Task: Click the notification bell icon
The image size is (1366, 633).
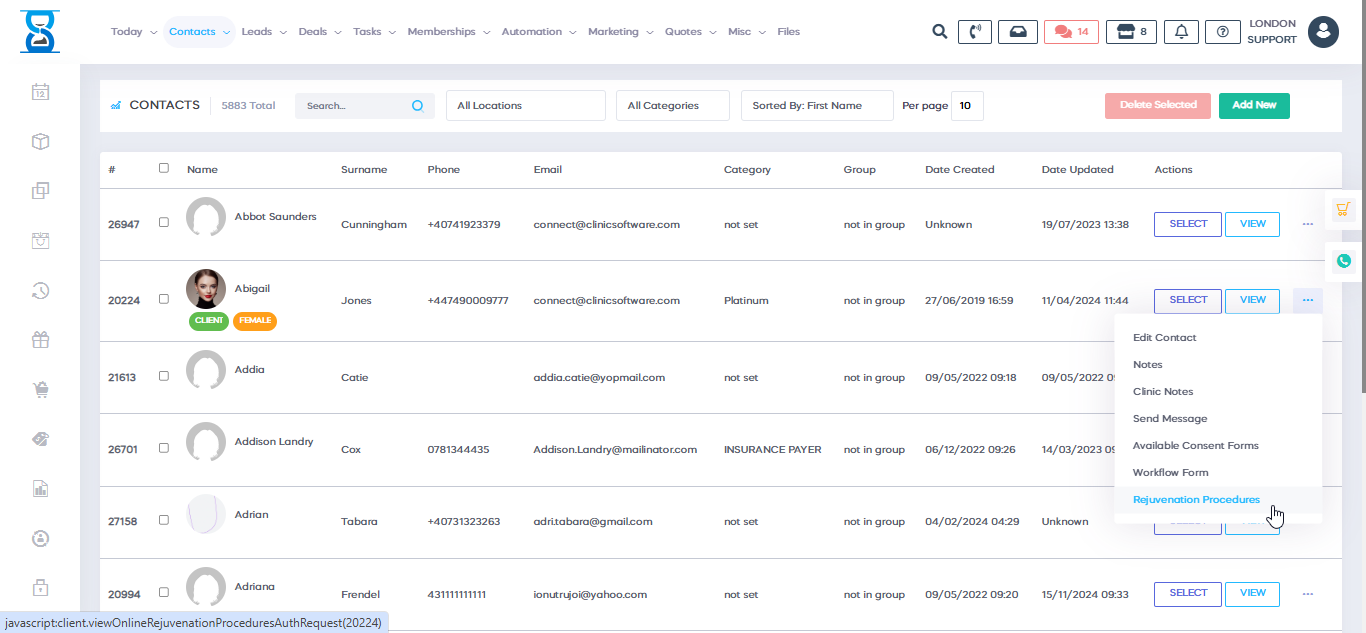Action: [x=1181, y=32]
